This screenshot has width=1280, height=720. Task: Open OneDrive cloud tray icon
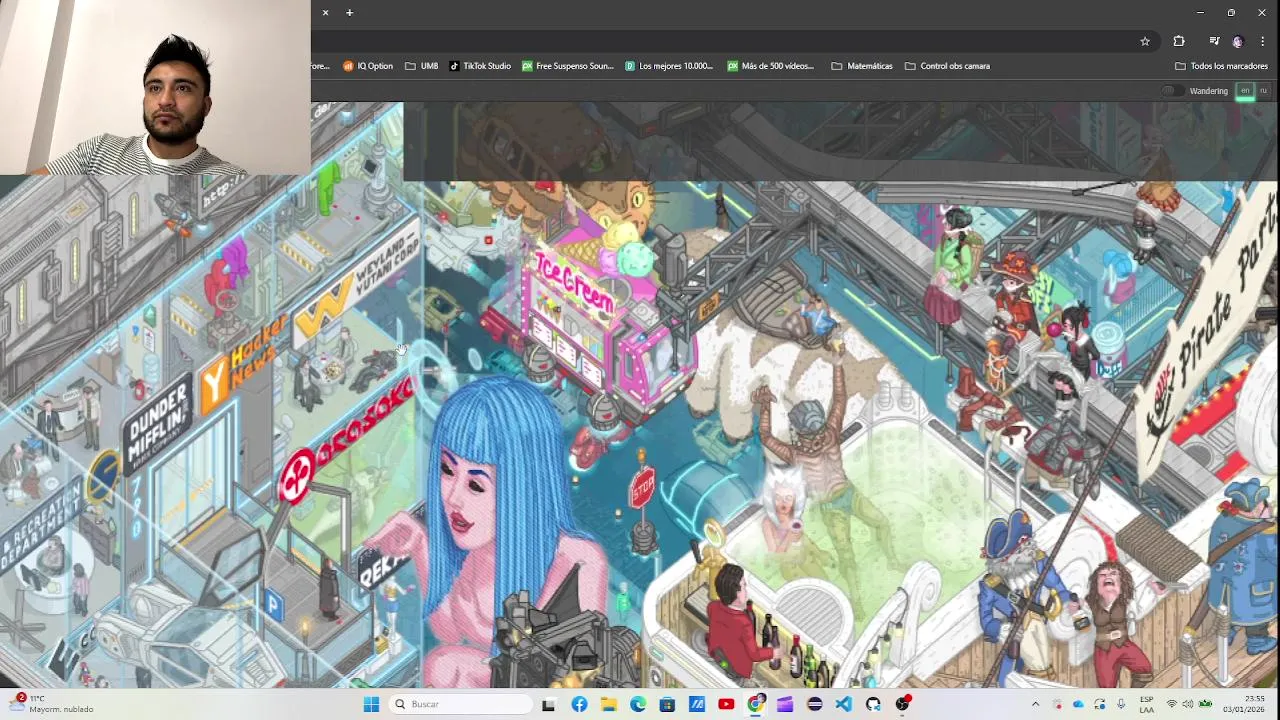tap(1079, 704)
